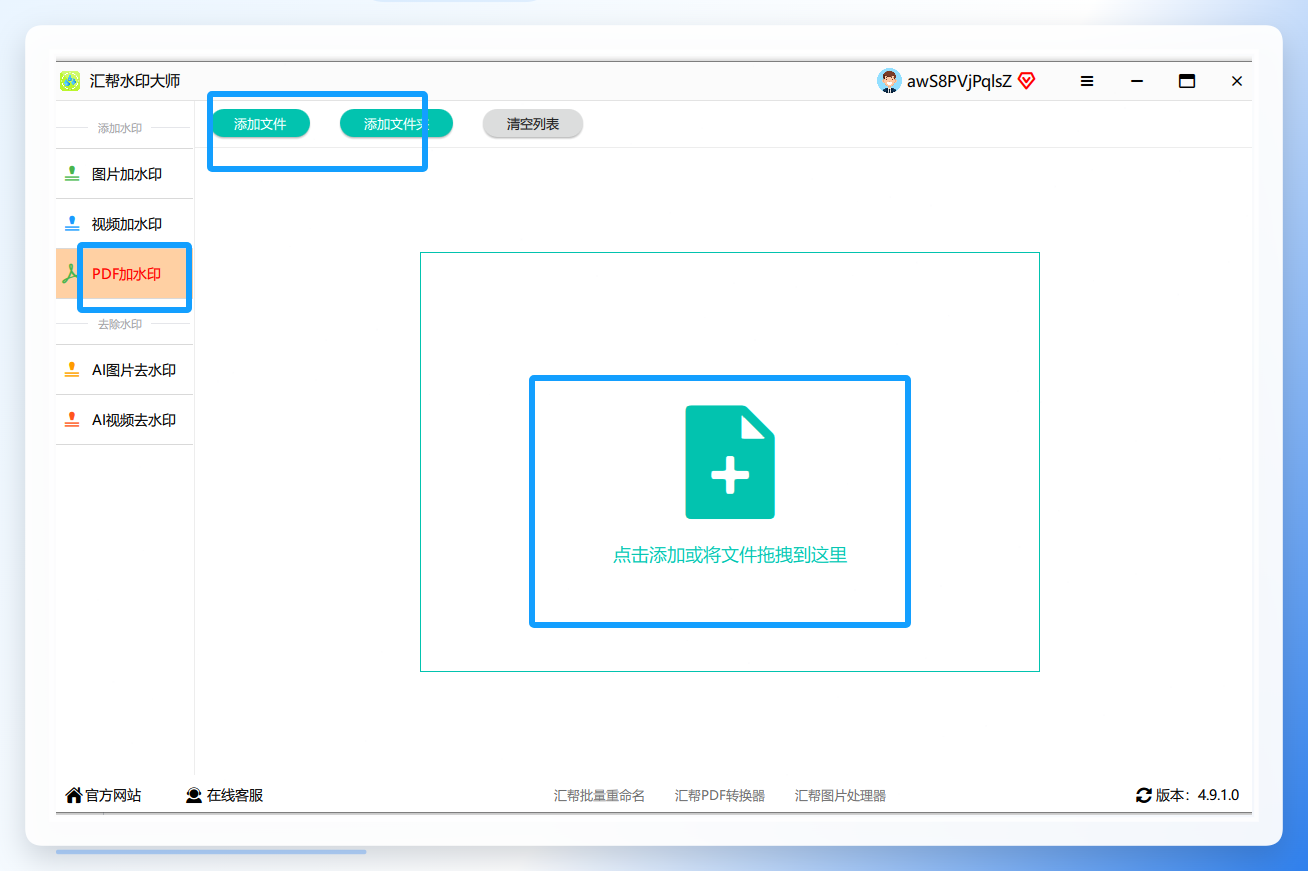1308x871 pixels.
Task: Click the green stamp icon for 图片加水印
Action: [x=72, y=174]
